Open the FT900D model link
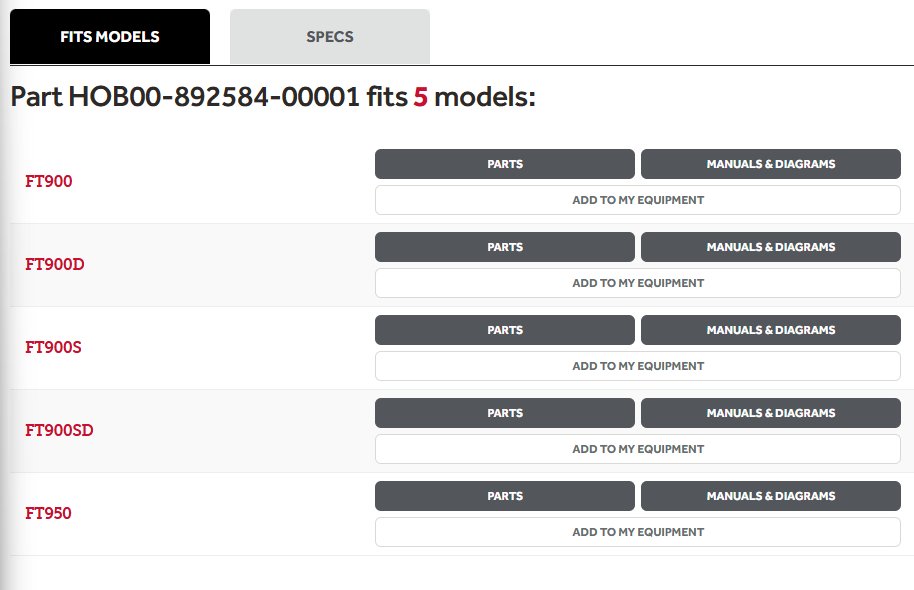Image resolution: width=914 pixels, height=590 pixels. coord(54,265)
